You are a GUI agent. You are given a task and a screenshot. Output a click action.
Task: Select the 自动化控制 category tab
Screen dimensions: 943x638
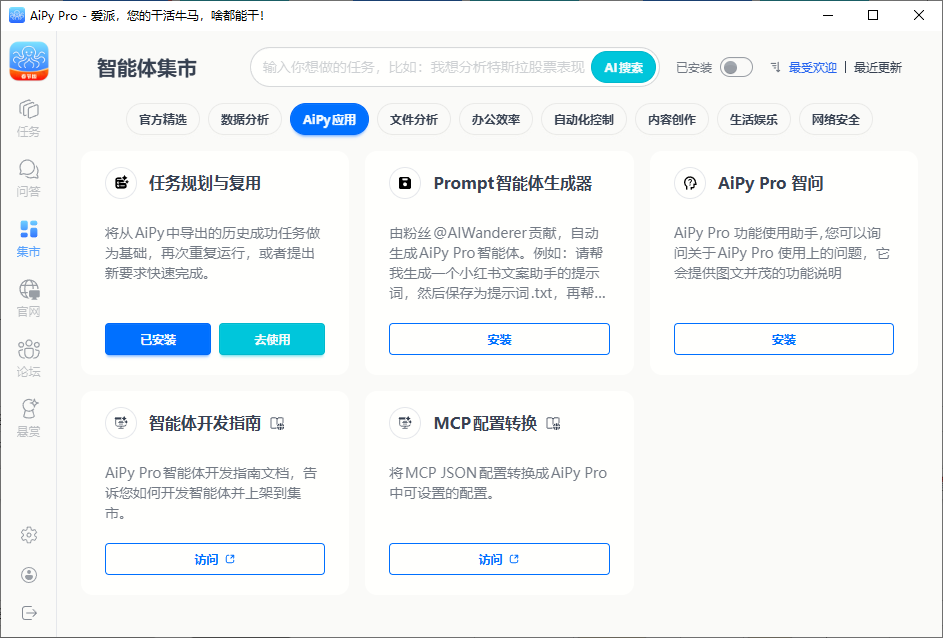click(x=584, y=120)
